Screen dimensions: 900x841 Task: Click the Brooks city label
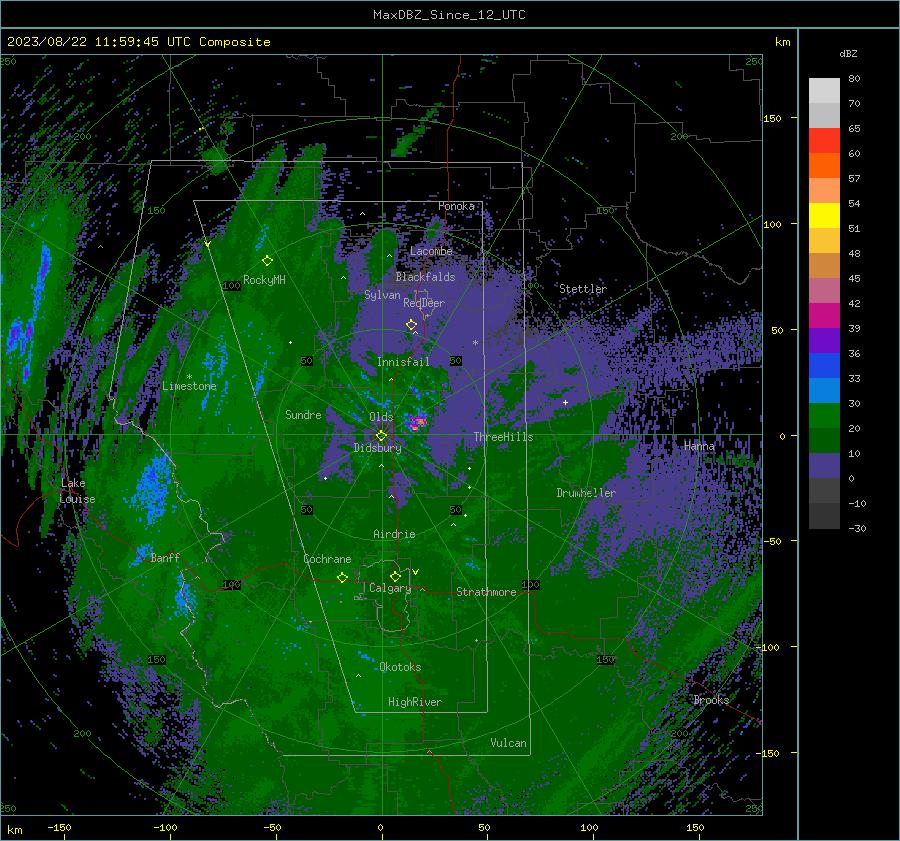coord(711,700)
